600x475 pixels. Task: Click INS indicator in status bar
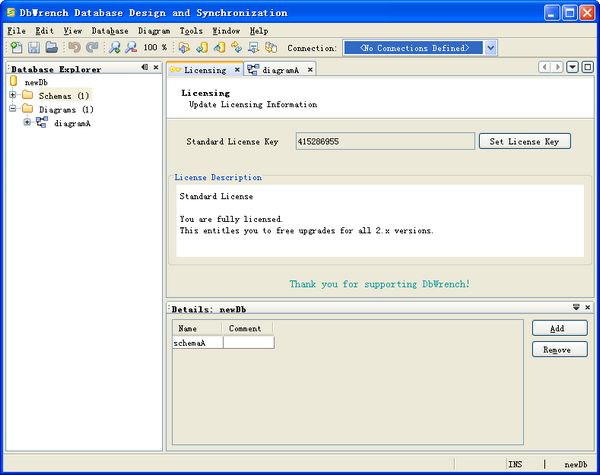(515, 464)
